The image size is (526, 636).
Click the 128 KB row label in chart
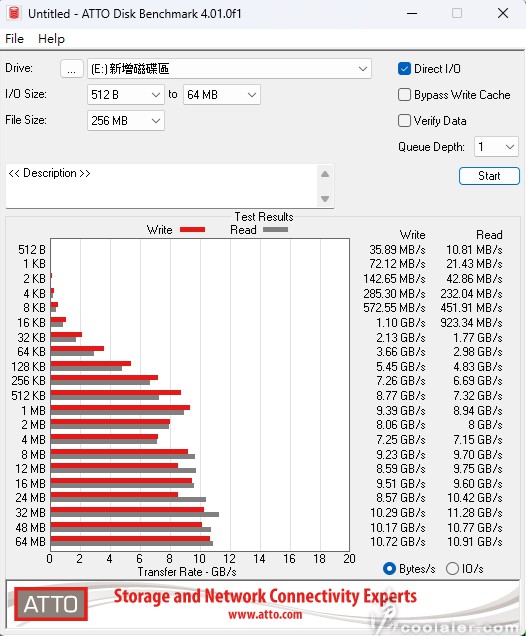(28, 367)
